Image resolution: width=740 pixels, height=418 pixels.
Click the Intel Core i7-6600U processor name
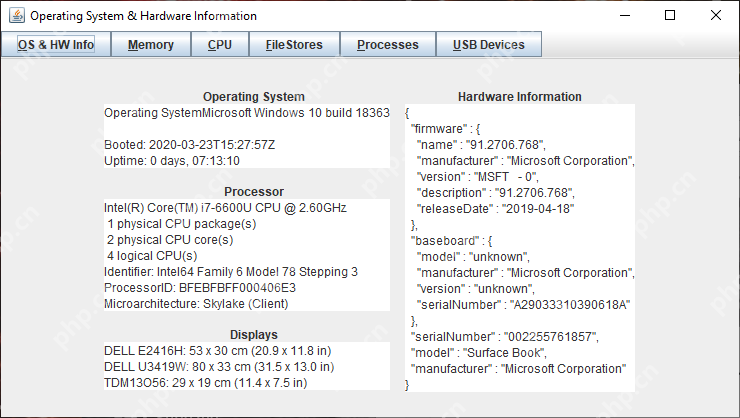point(225,208)
